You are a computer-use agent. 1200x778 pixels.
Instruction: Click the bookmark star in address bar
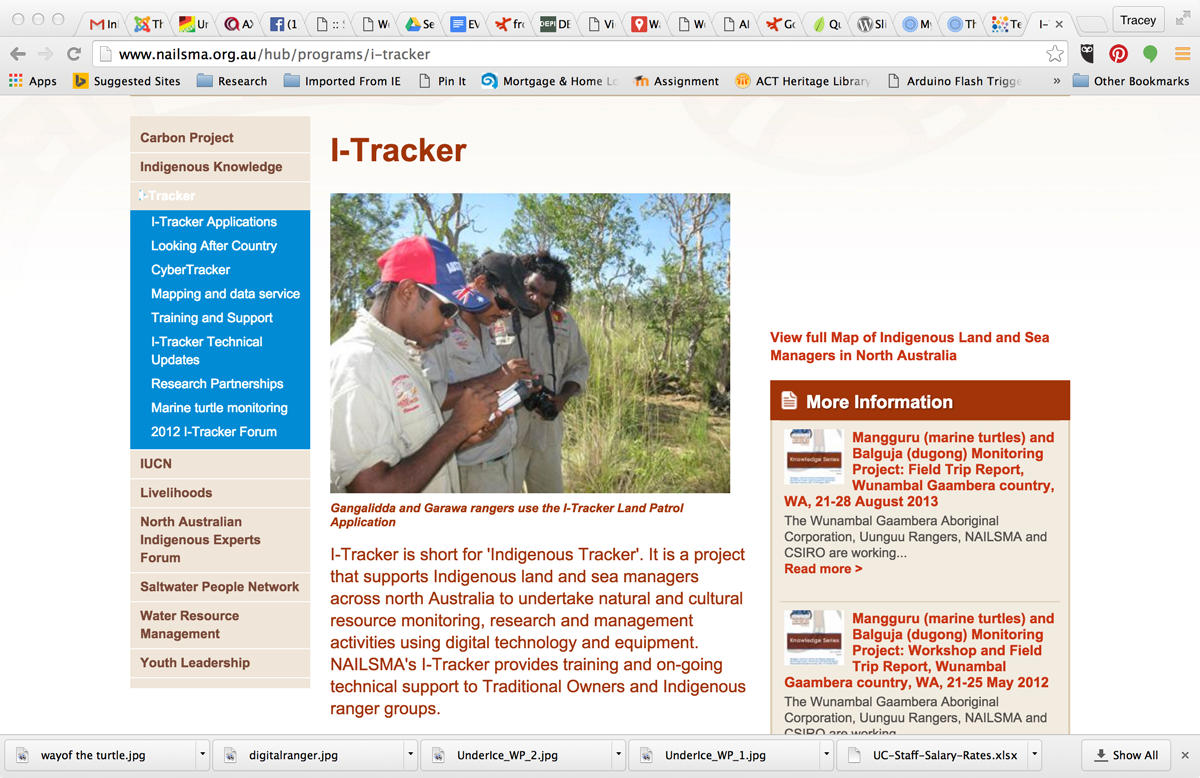1054,54
